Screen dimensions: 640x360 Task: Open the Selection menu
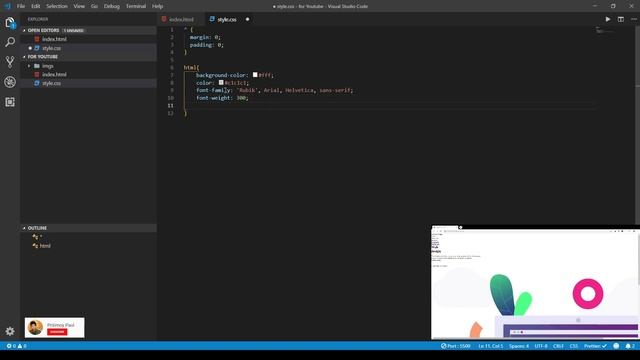pos(57,6)
